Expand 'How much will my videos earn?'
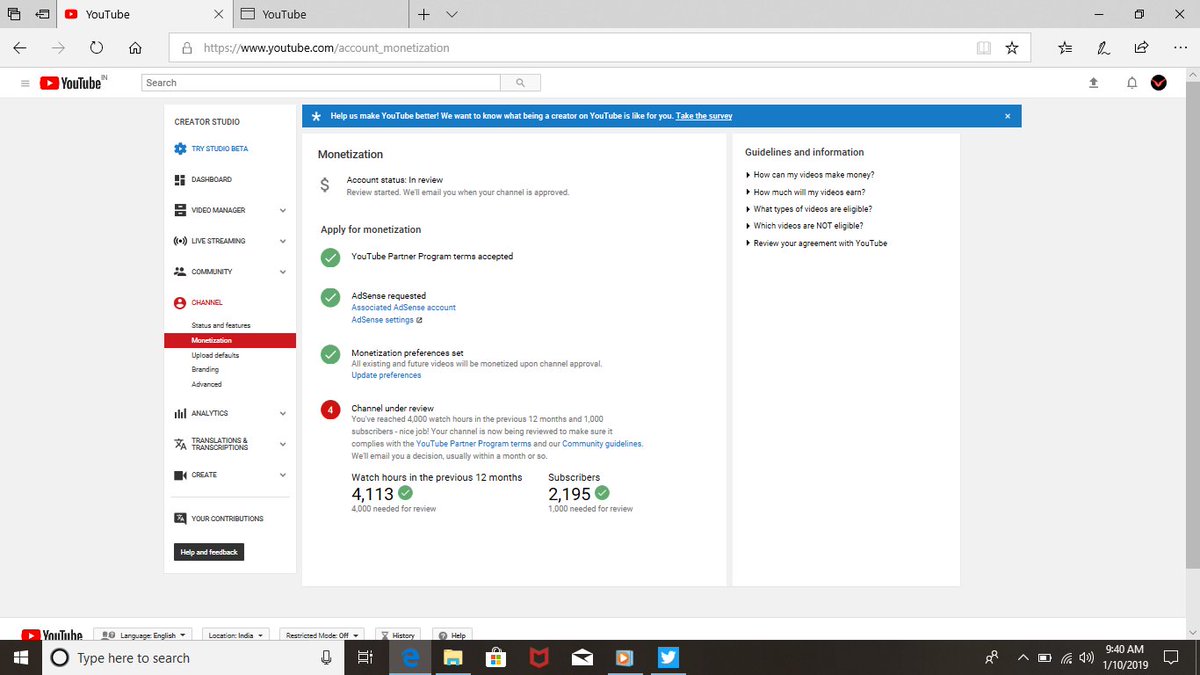The height and width of the screenshot is (675, 1200). click(806, 192)
